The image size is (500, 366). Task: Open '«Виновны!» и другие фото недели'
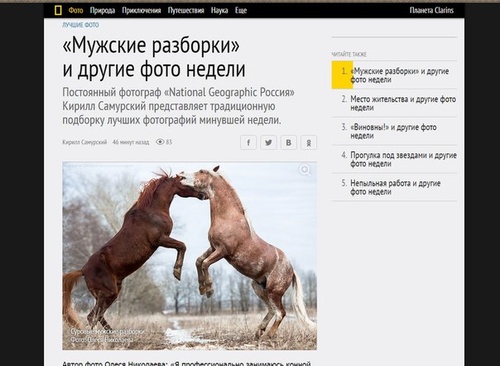[x=393, y=131]
